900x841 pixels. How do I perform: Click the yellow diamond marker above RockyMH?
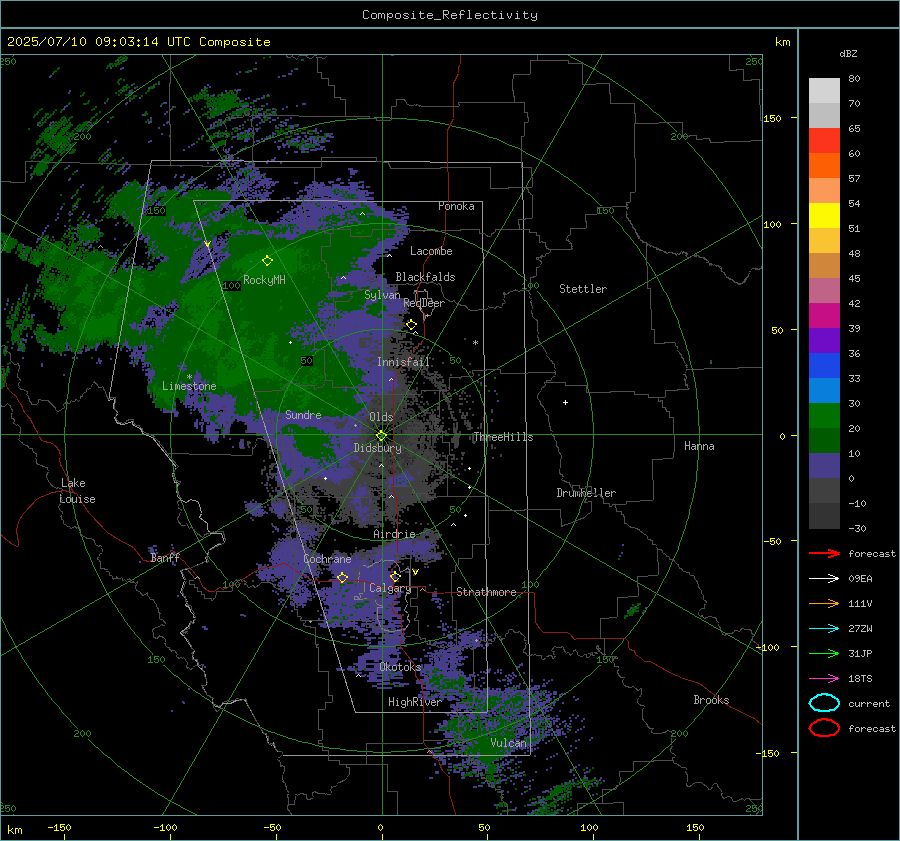click(267, 261)
